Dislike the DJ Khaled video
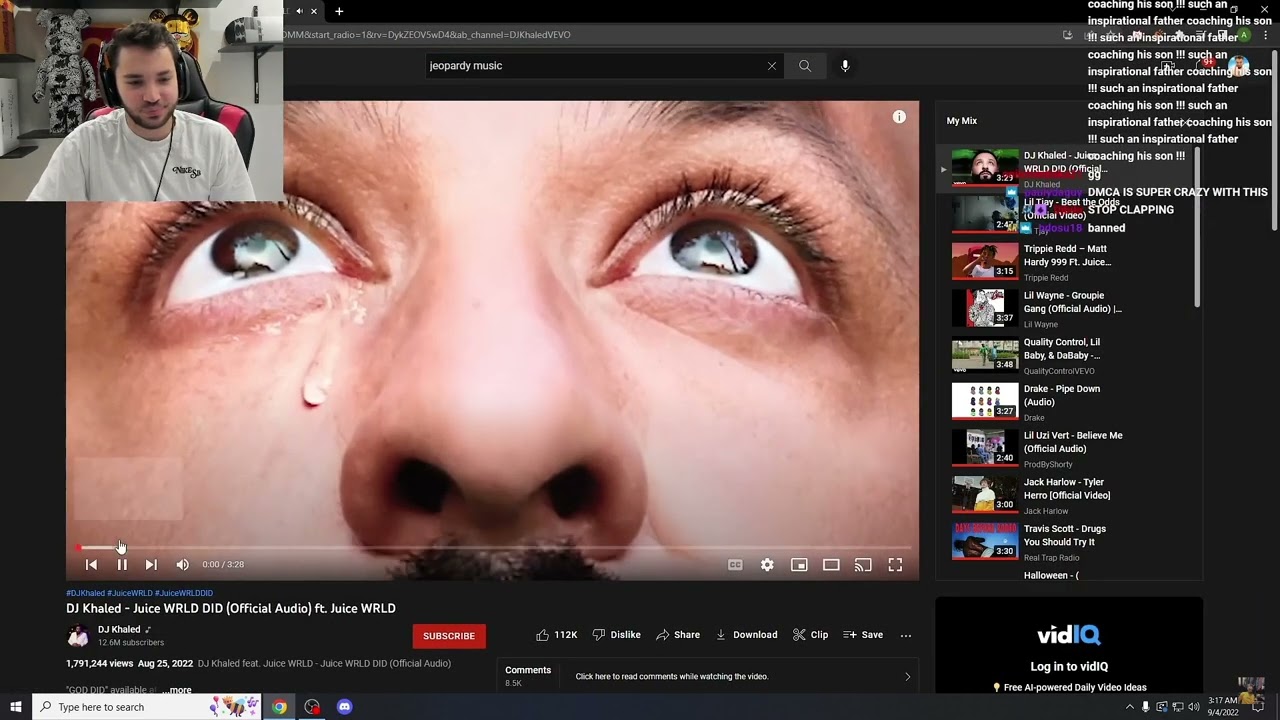Viewport: 1280px width, 720px height. point(616,635)
